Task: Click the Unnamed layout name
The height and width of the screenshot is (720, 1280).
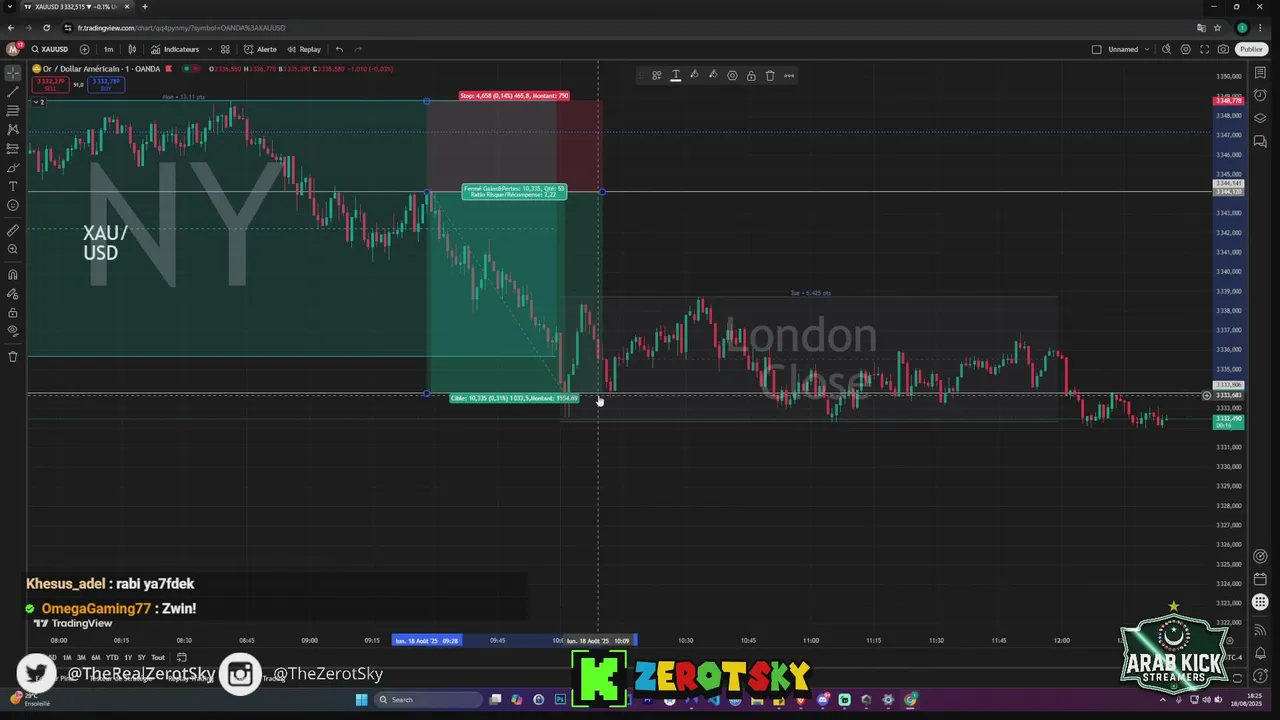Action: (x=1123, y=49)
